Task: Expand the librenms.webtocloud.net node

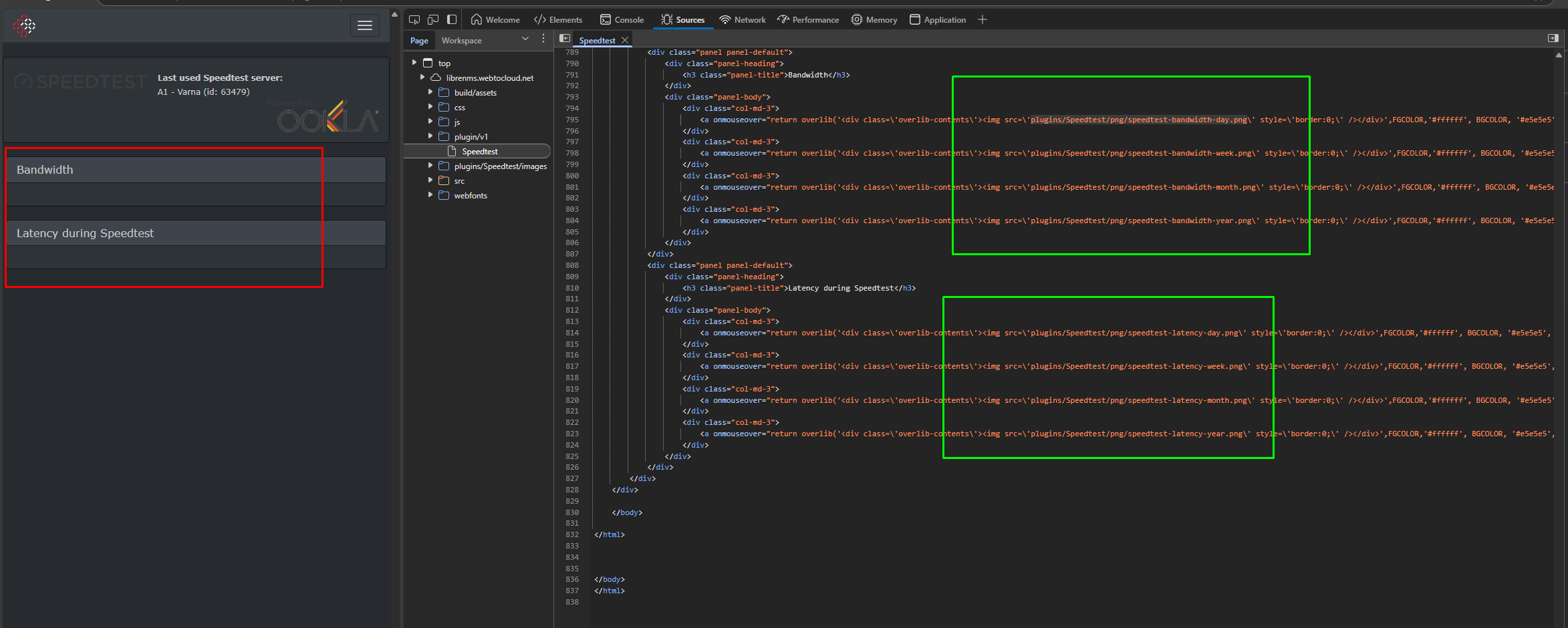Action: click(422, 77)
